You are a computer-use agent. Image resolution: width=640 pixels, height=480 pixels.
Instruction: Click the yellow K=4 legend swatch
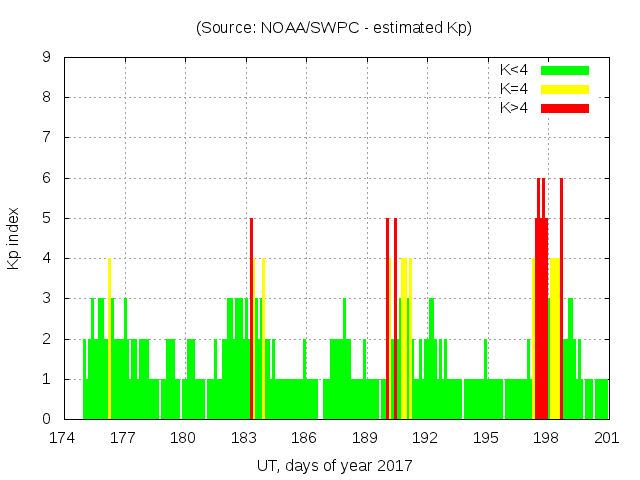coord(565,89)
